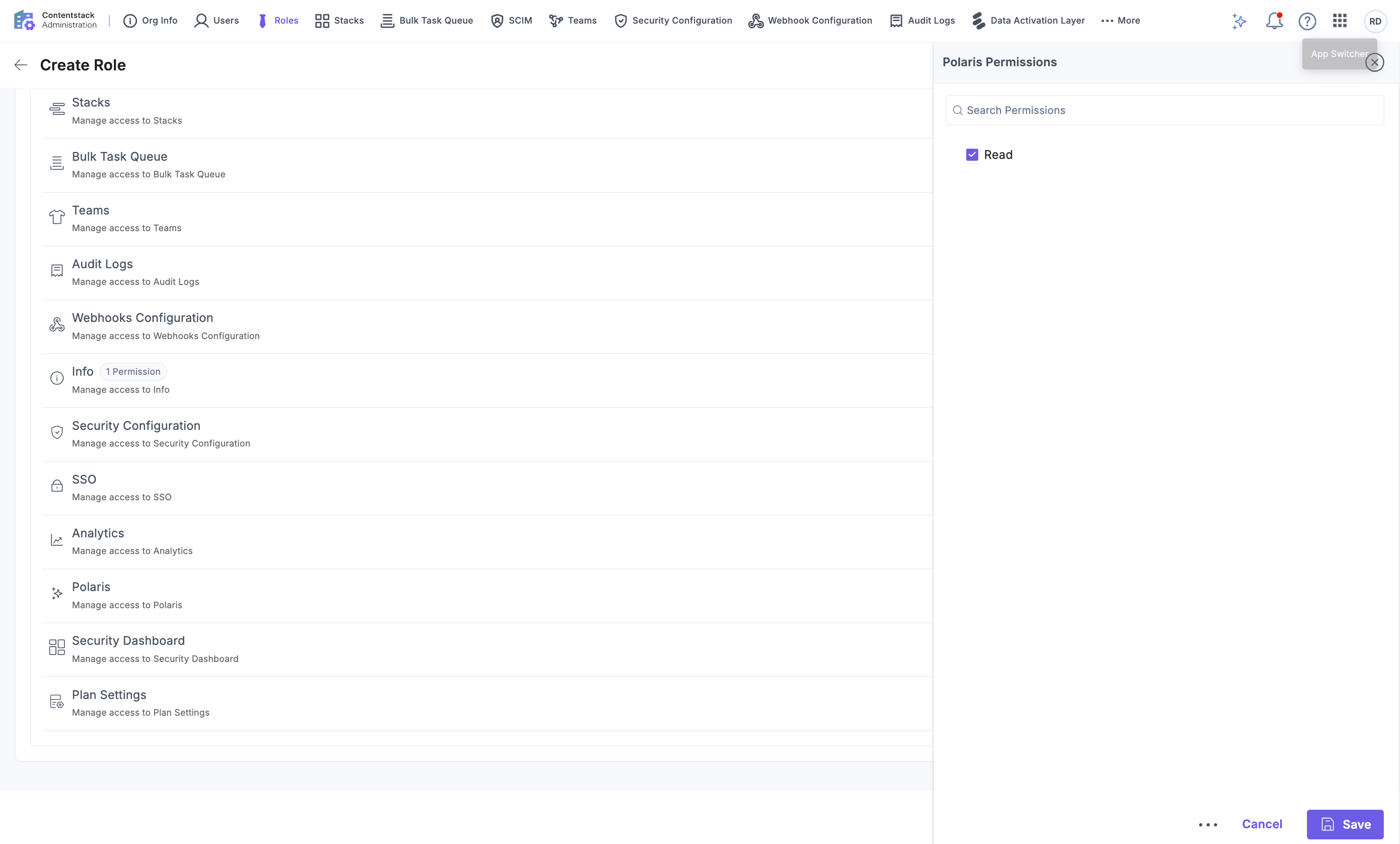Click Manage access to Polaris text
The width and height of the screenshot is (1400, 844).
(x=127, y=605)
